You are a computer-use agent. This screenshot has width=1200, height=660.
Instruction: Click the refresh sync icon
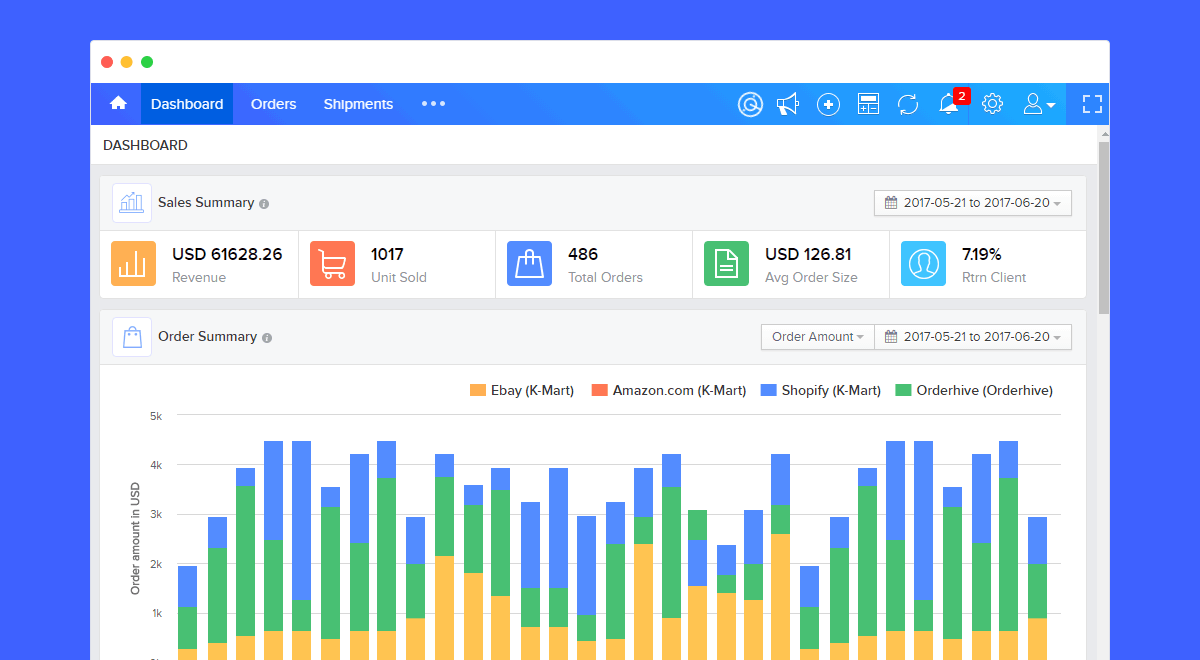pos(908,104)
